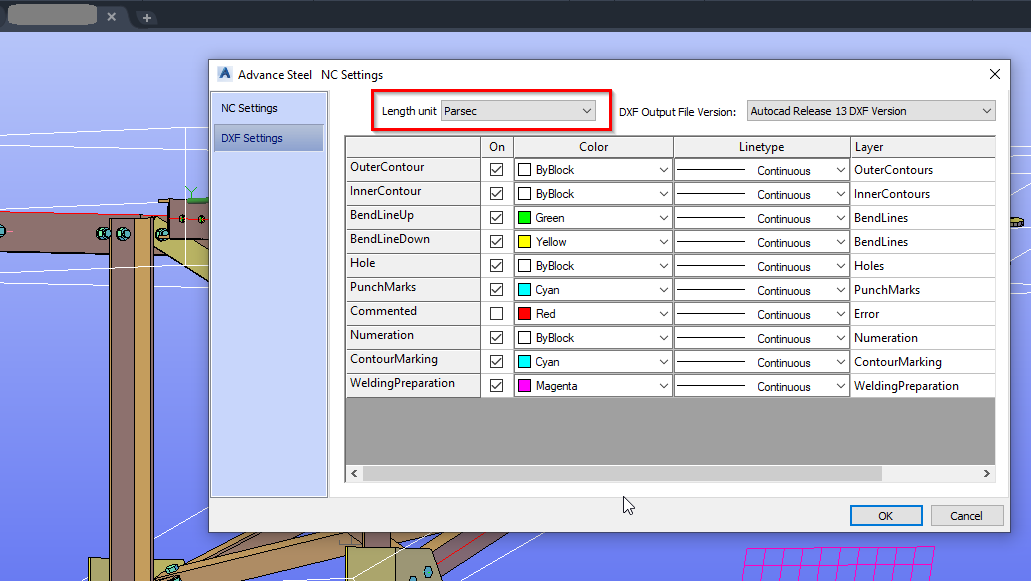The height and width of the screenshot is (581, 1031).
Task: Open the Commented row color dropdown showing Red
Action: pyautogui.click(x=661, y=313)
